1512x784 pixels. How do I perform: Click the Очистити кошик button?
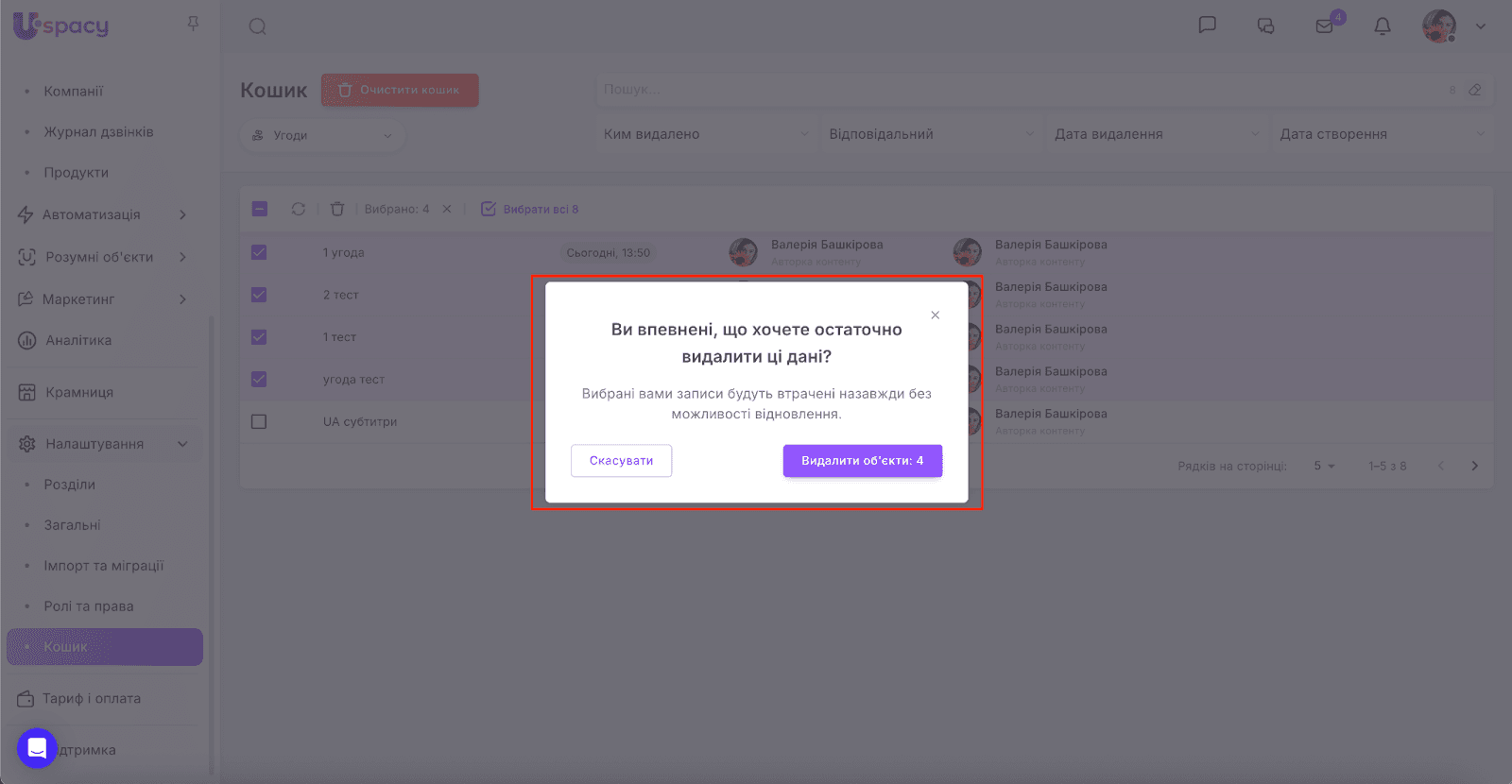[x=400, y=91]
